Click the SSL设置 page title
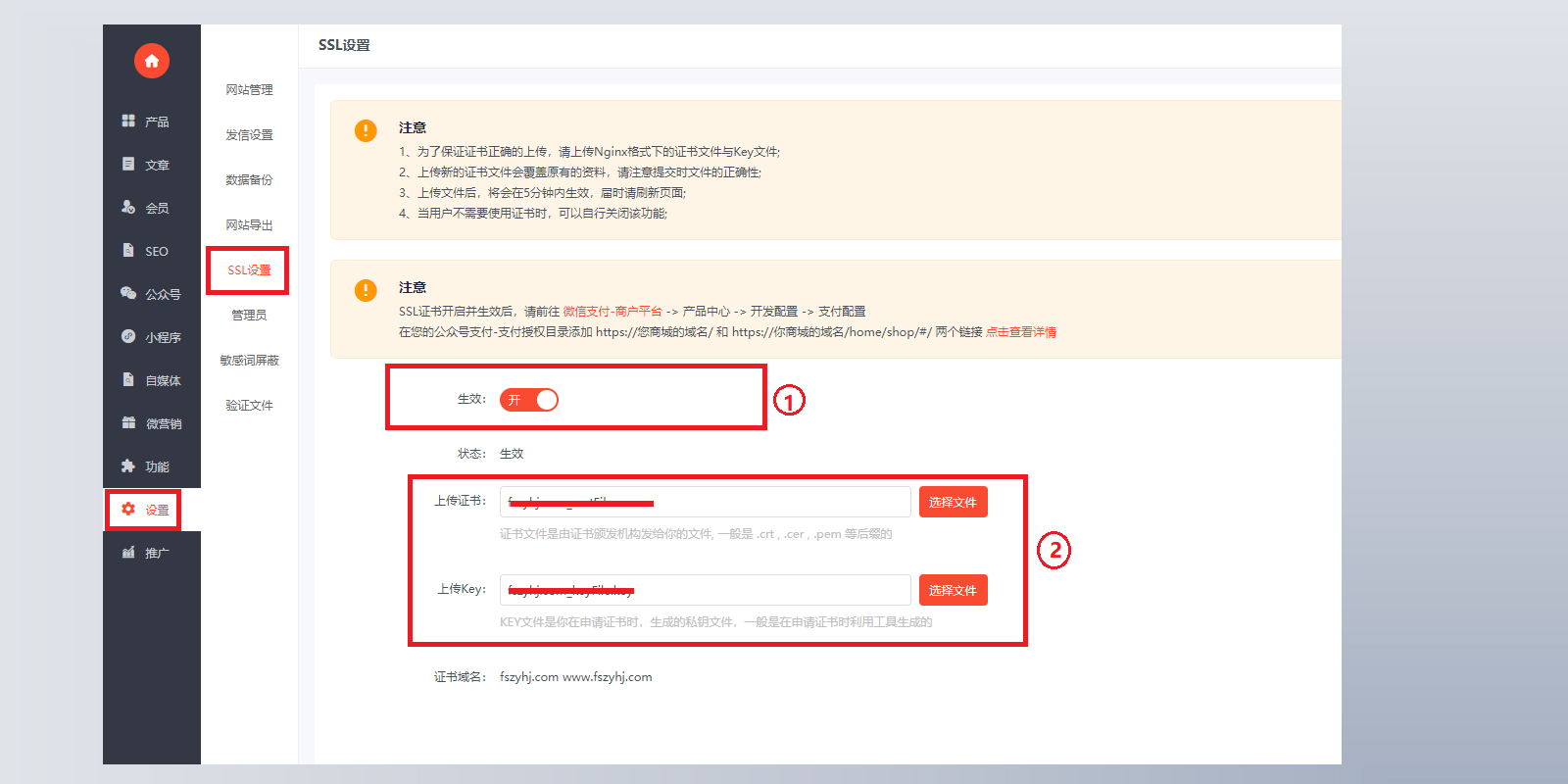1568x784 pixels. click(344, 45)
